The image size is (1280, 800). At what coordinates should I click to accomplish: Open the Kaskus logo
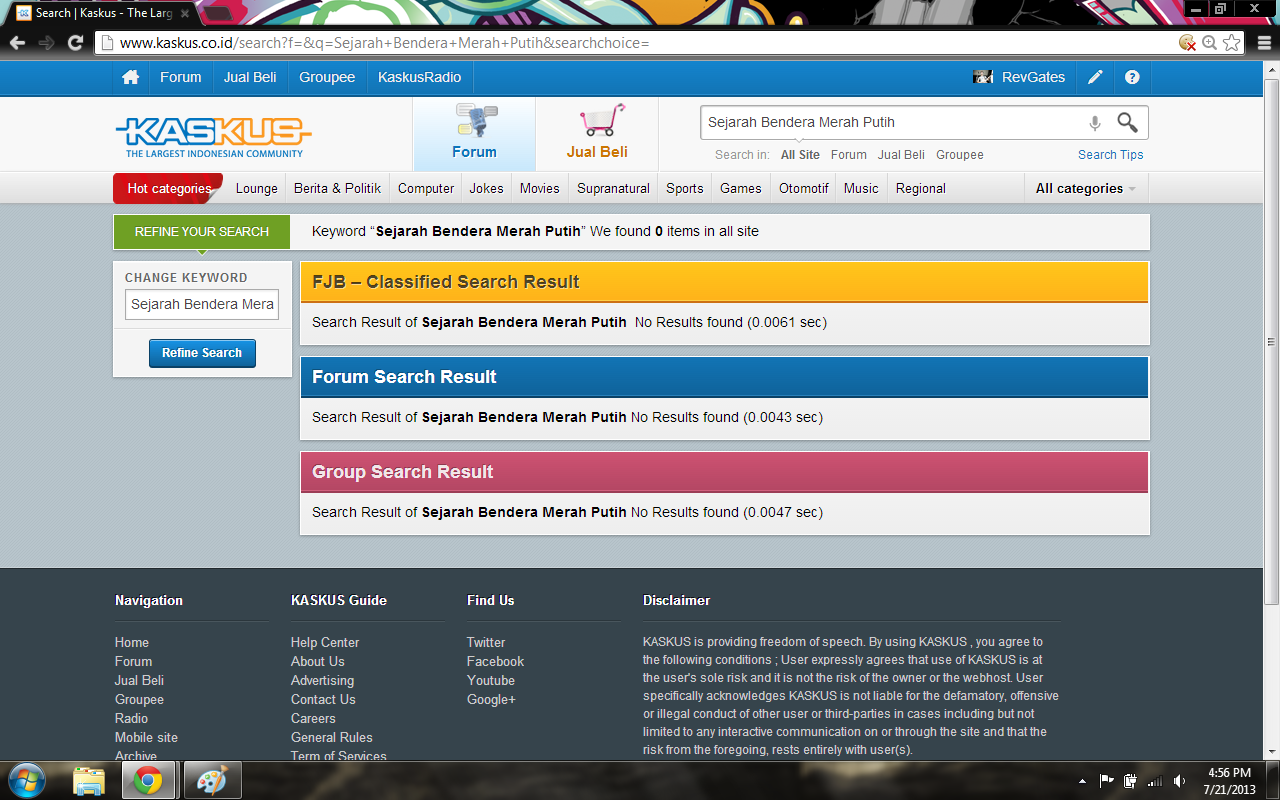coord(213,137)
